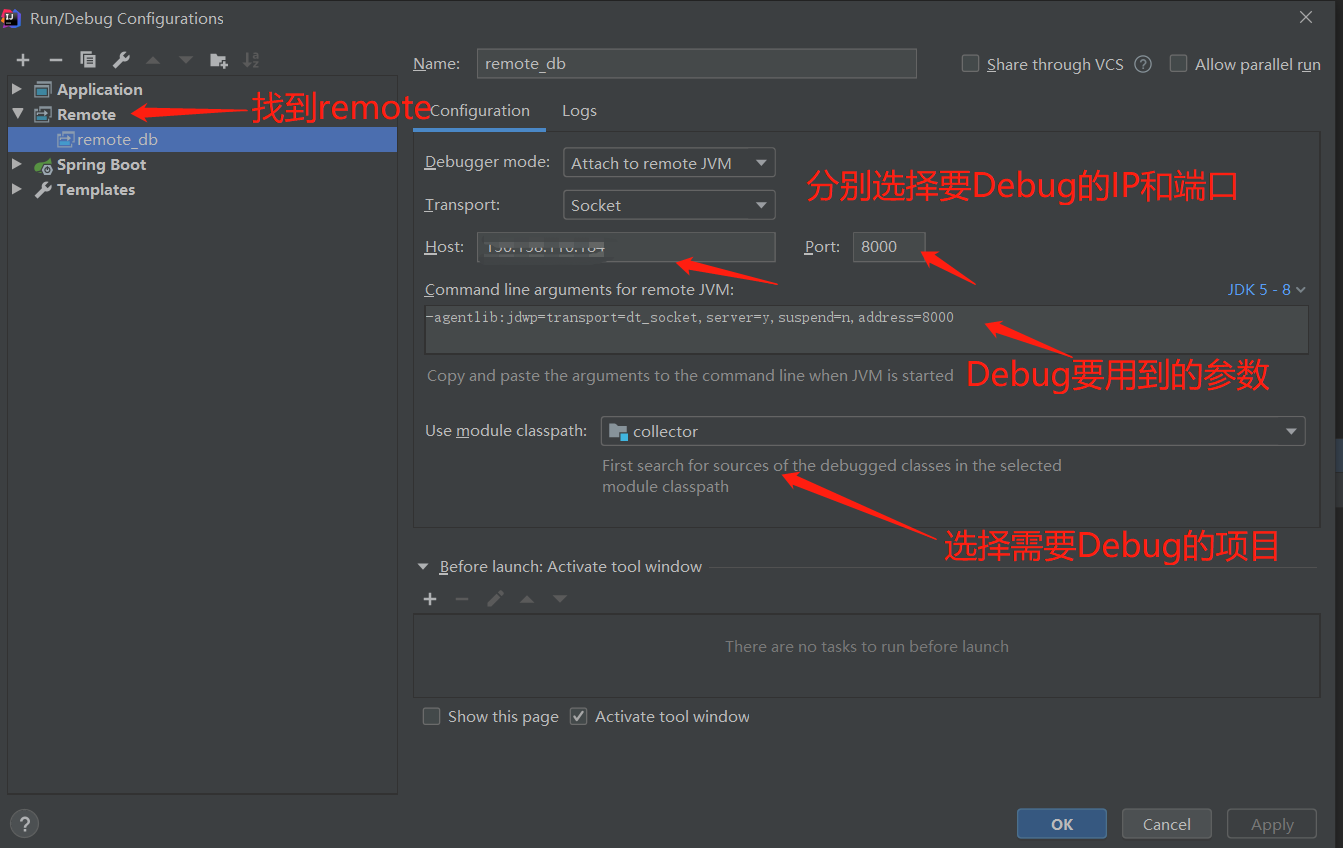Image resolution: width=1343 pixels, height=848 pixels.
Task: Click the IntelliJ icon in title bar
Action: (x=11, y=18)
